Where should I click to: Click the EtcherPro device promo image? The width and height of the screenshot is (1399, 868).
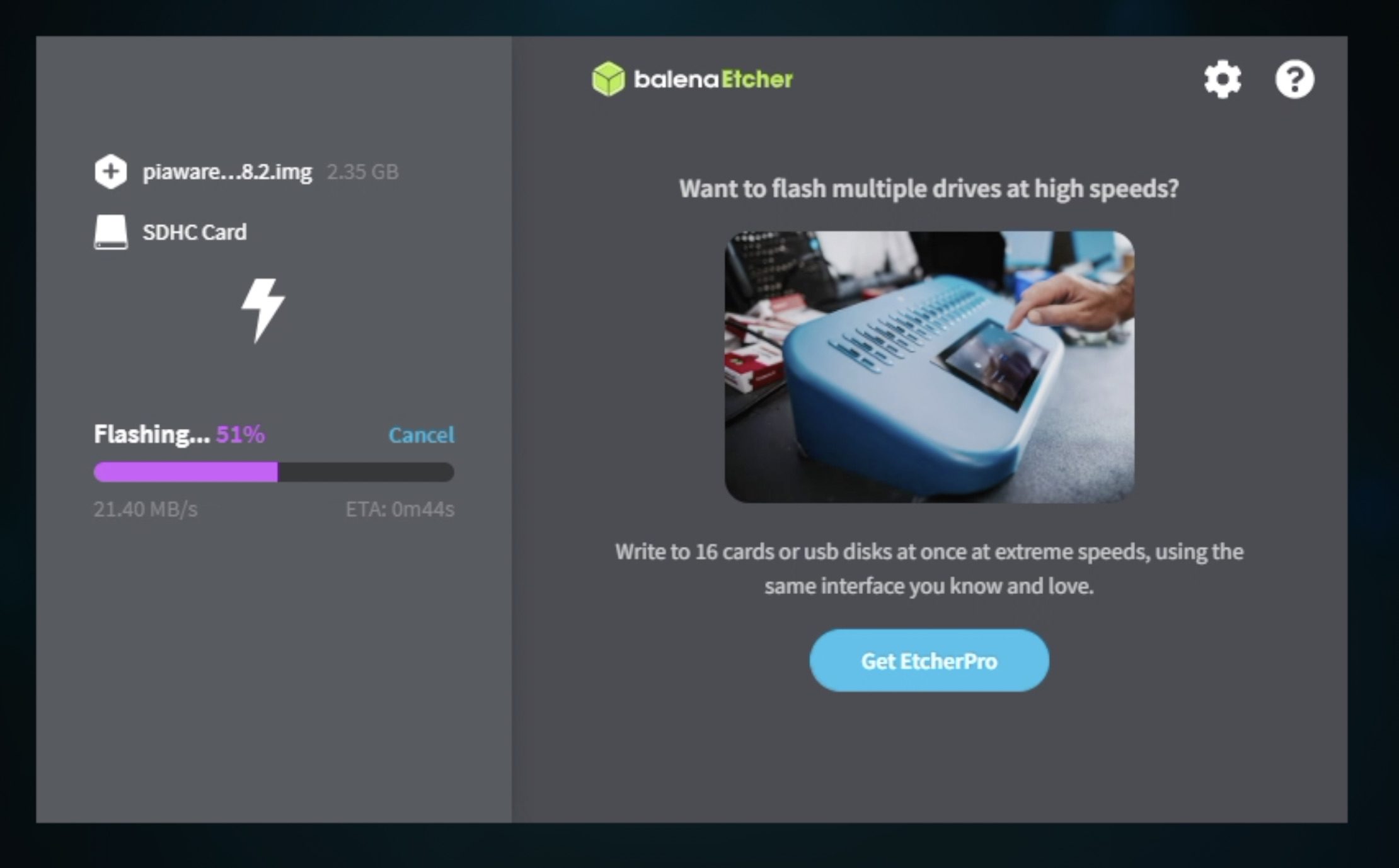click(929, 367)
